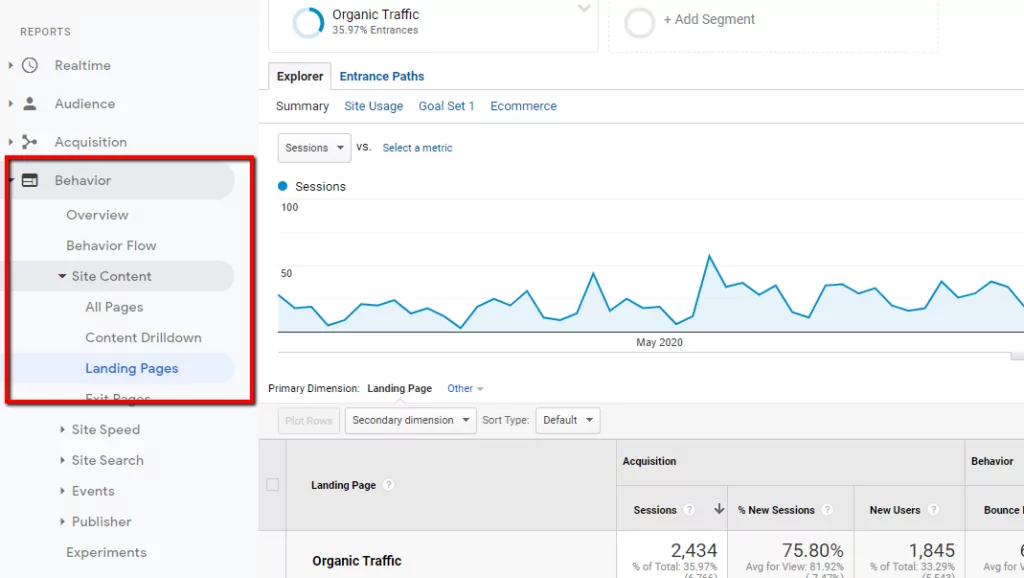
Task: Open the Sessions metric dropdown
Action: tap(314, 148)
